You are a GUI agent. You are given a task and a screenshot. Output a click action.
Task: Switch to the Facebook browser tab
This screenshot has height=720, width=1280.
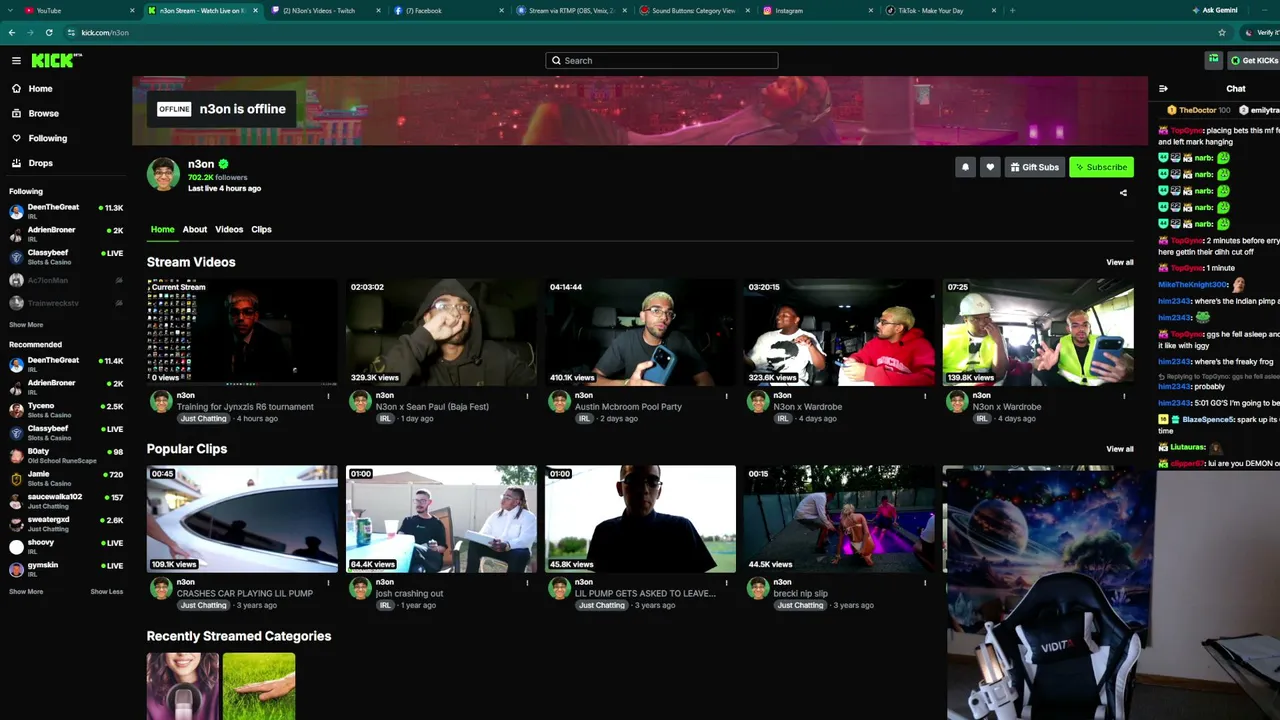tap(448, 10)
